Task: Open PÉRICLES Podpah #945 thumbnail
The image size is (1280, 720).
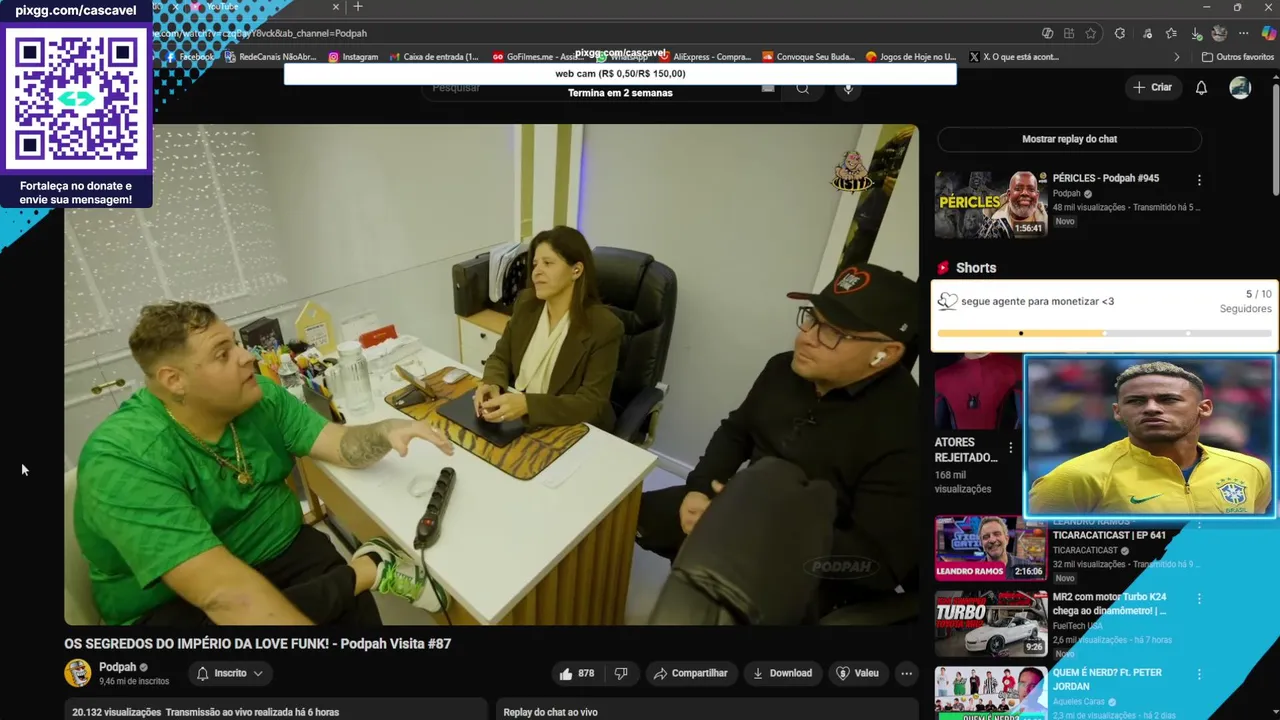Action: coord(991,204)
